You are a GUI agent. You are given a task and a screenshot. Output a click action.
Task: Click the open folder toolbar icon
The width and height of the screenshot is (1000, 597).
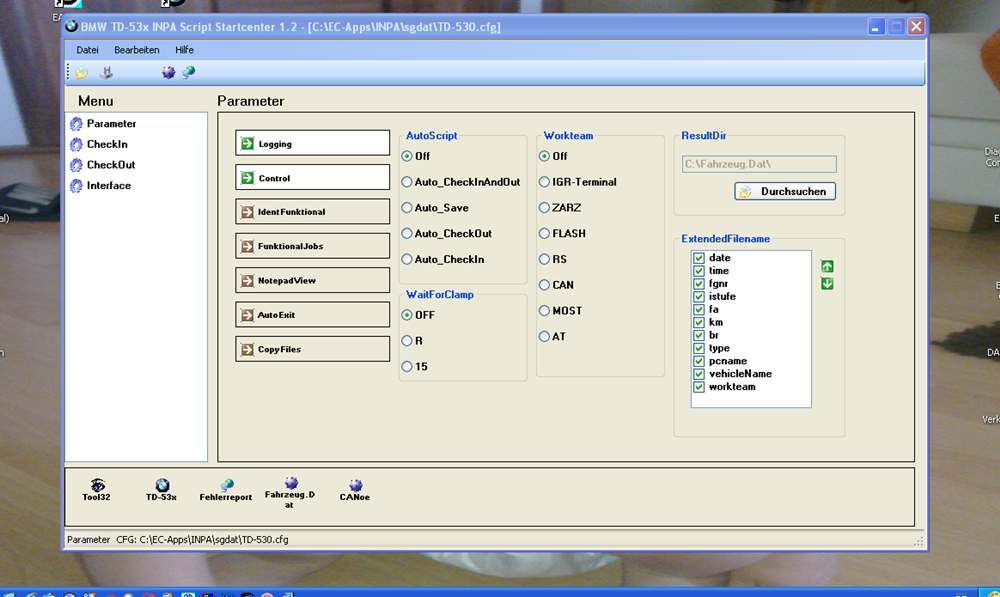82,73
